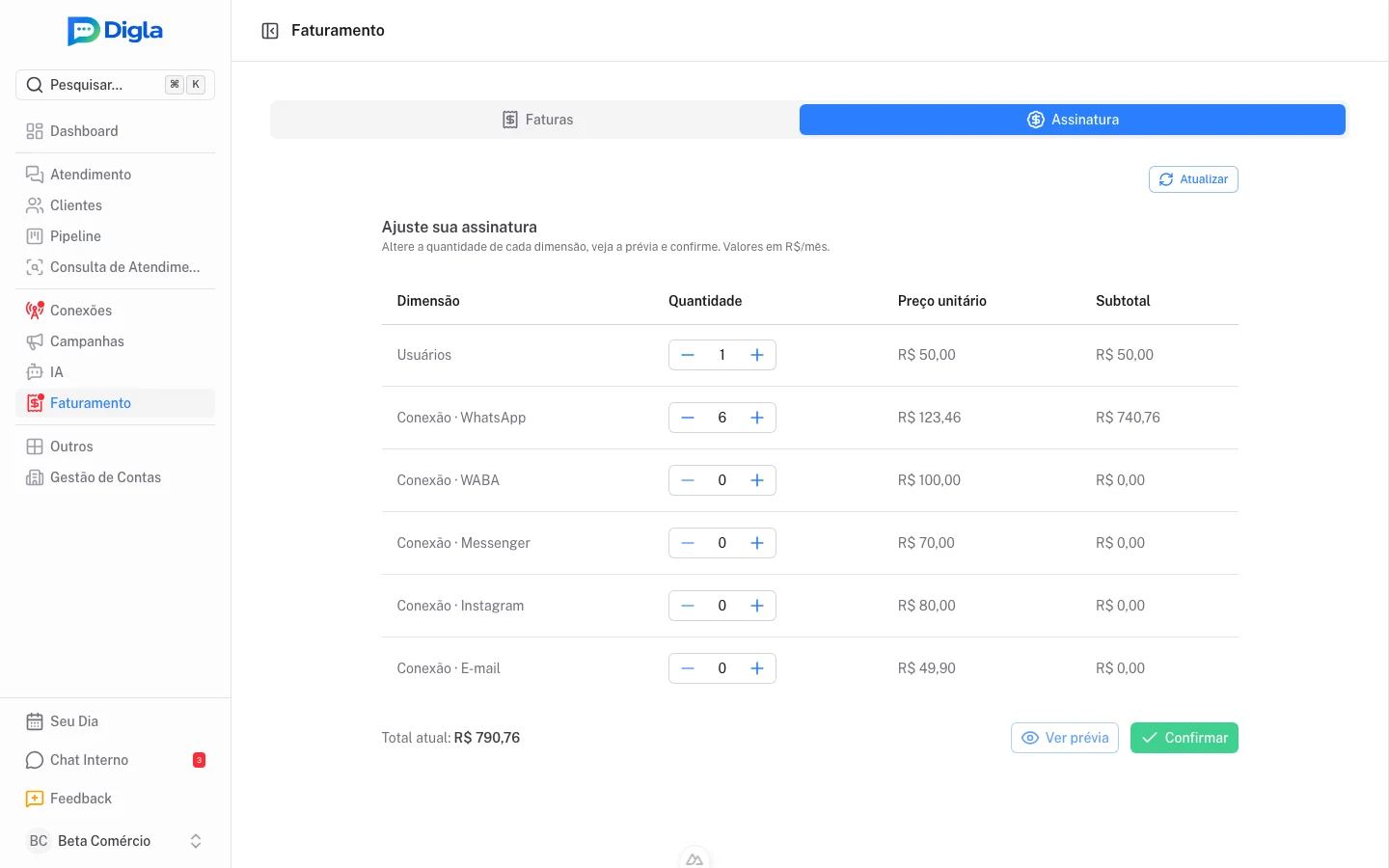Viewport: 1389px width, 868px height.
Task: Add one Conexão Messenger with plus
Action: [x=757, y=543]
